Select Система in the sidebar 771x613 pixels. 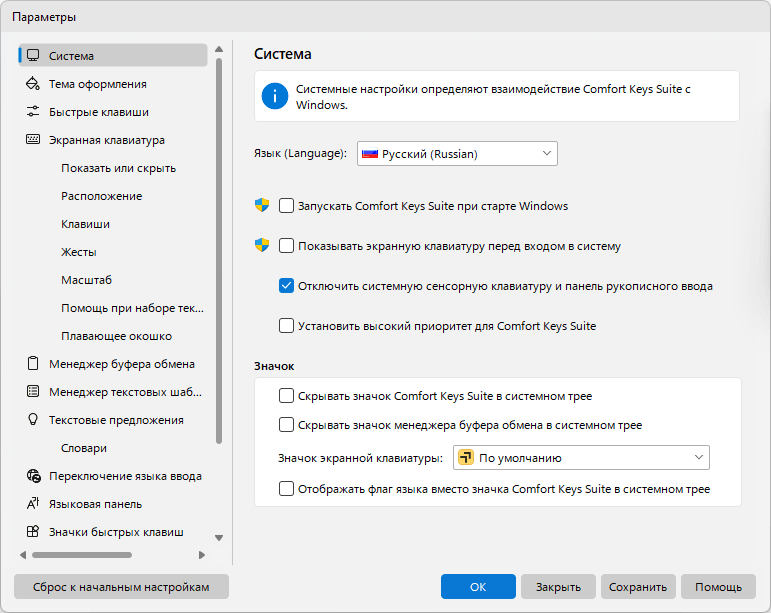tap(113, 55)
